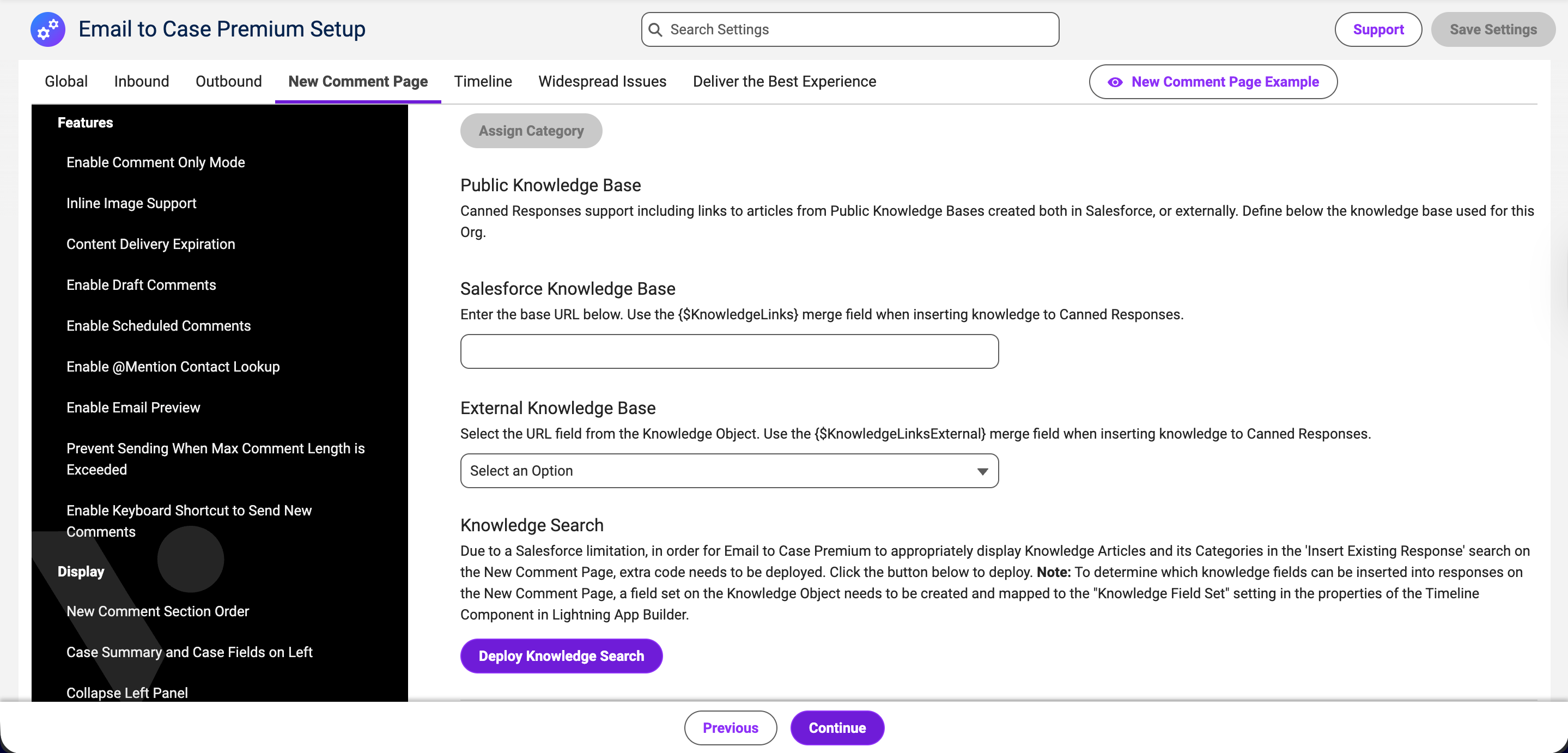Screen dimensions: 1568x753
Task: Switch to the Global tab
Action: [x=66, y=82]
